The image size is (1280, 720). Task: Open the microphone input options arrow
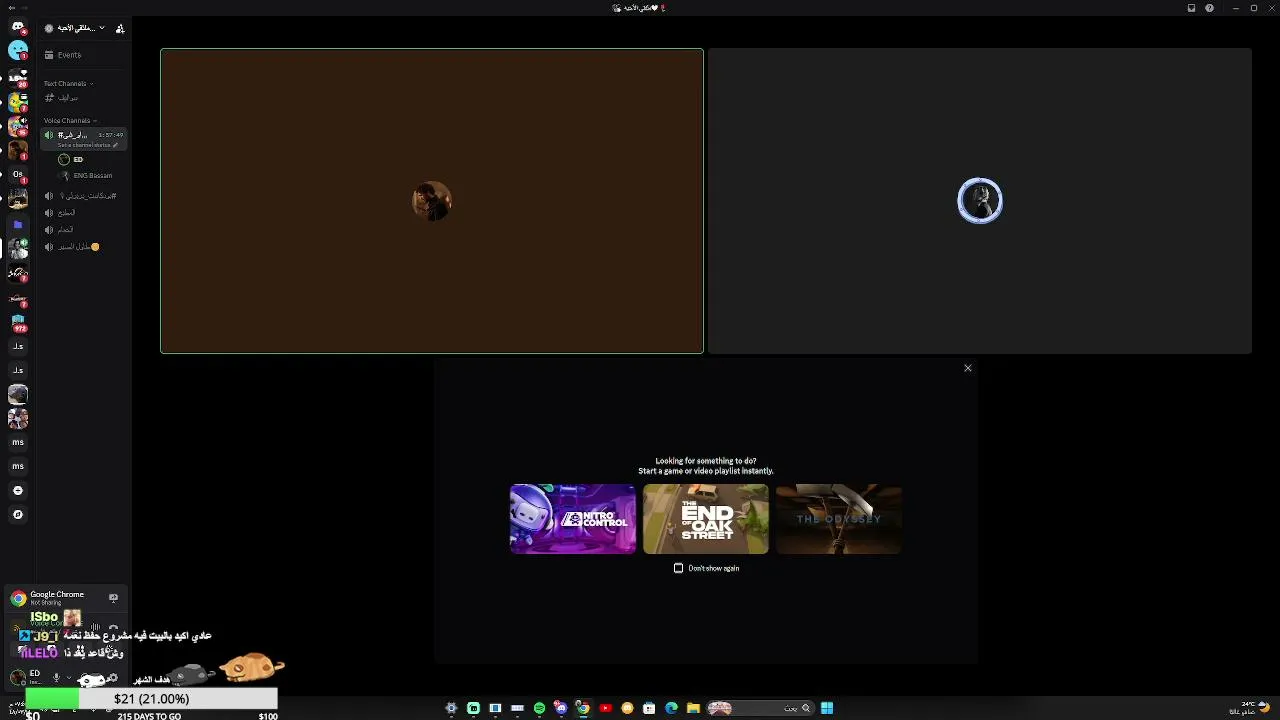(69, 677)
